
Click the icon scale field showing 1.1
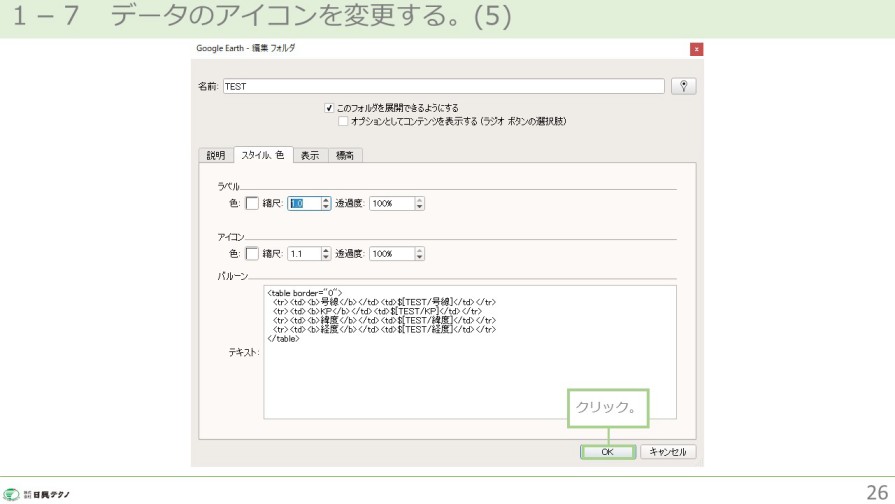pos(303,254)
